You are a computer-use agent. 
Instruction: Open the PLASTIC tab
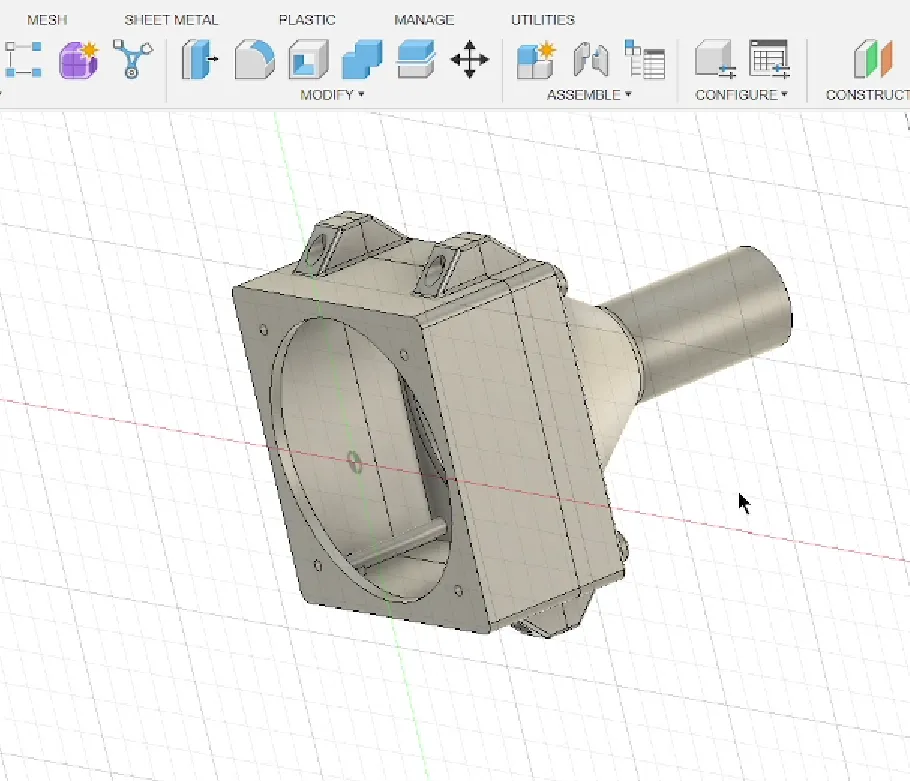coord(307,20)
